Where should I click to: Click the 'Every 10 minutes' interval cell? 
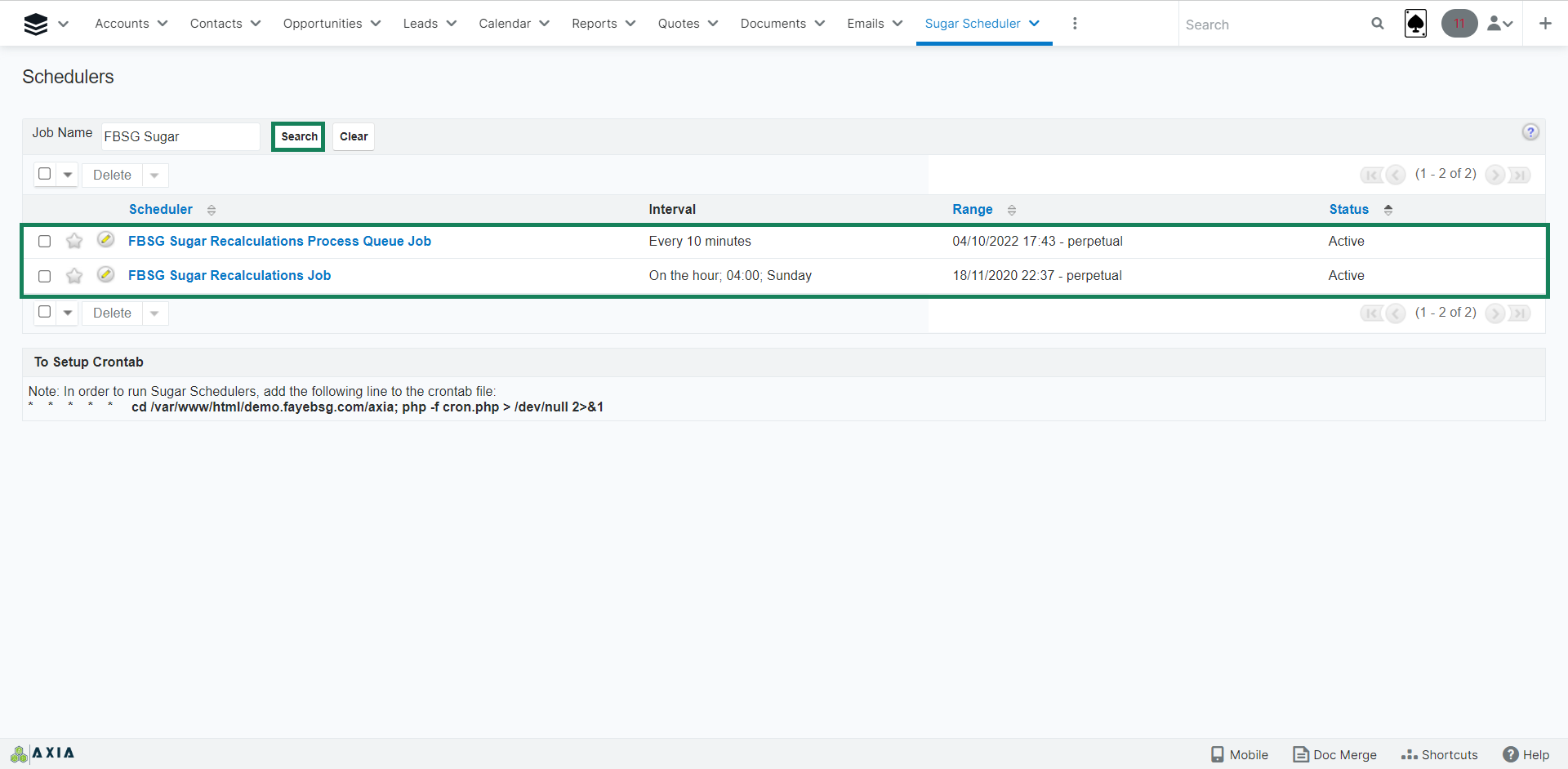tap(700, 242)
